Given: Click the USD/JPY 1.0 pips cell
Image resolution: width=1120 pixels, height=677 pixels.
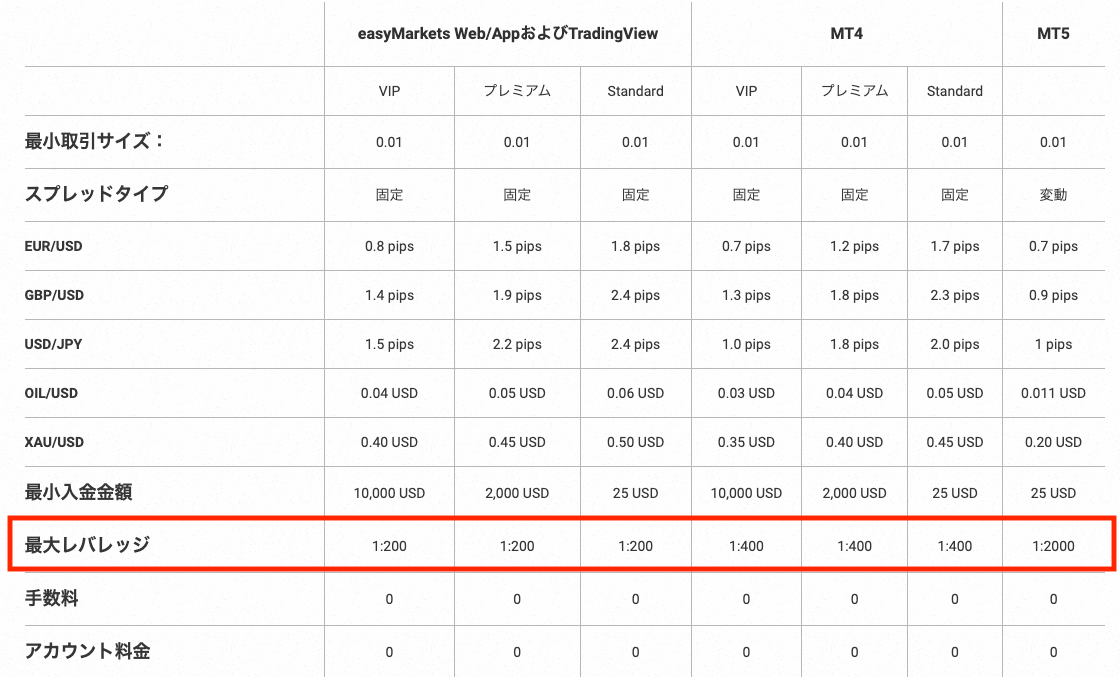Looking at the screenshot, I should click(746, 344).
